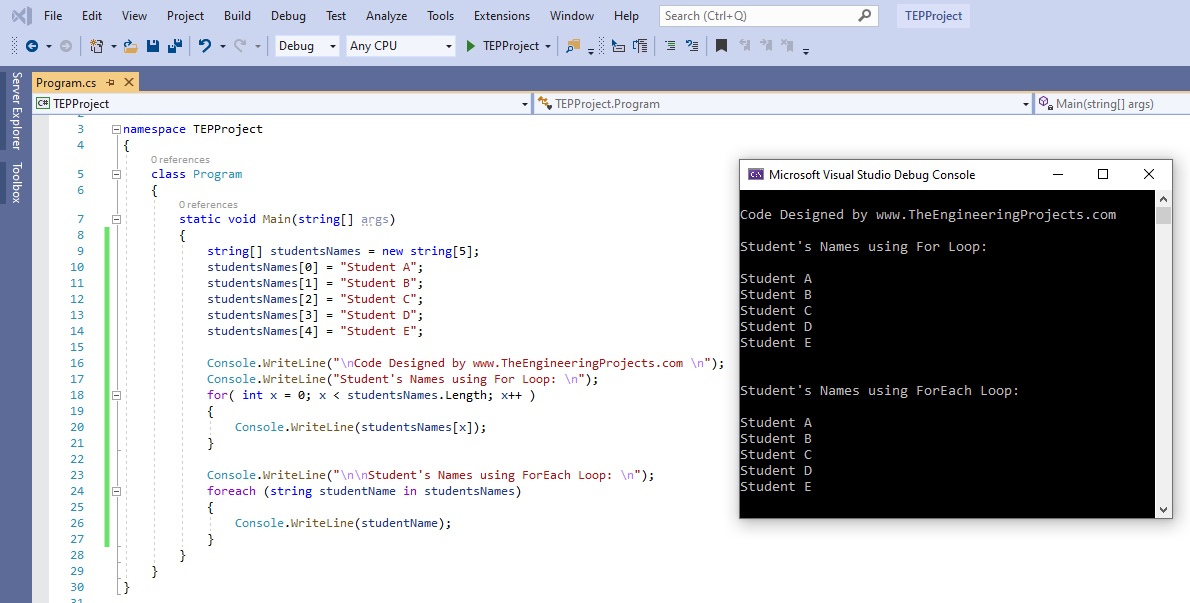Click the Save All icon
Image resolution: width=1190 pixels, height=603 pixels.
click(x=174, y=46)
